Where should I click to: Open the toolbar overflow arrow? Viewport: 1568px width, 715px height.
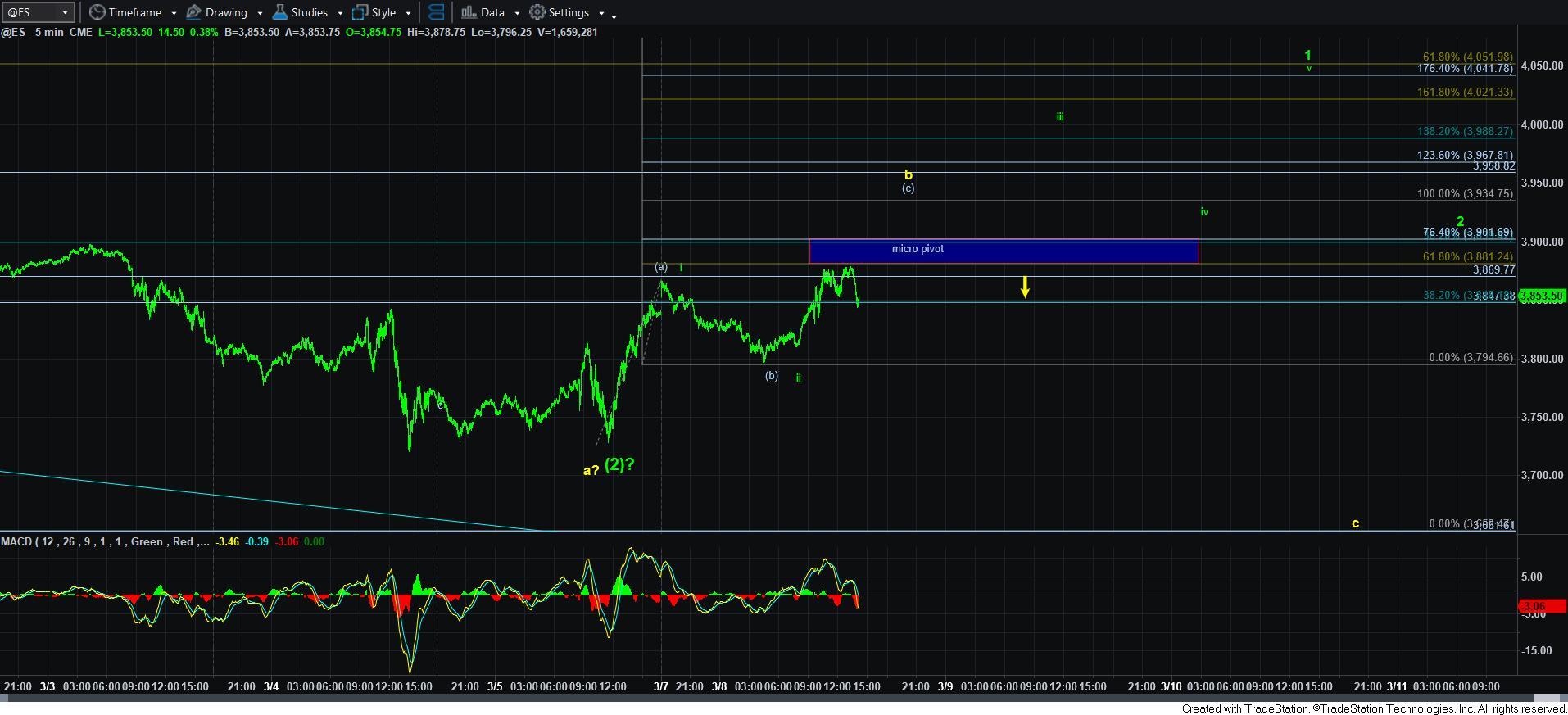click(614, 15)
